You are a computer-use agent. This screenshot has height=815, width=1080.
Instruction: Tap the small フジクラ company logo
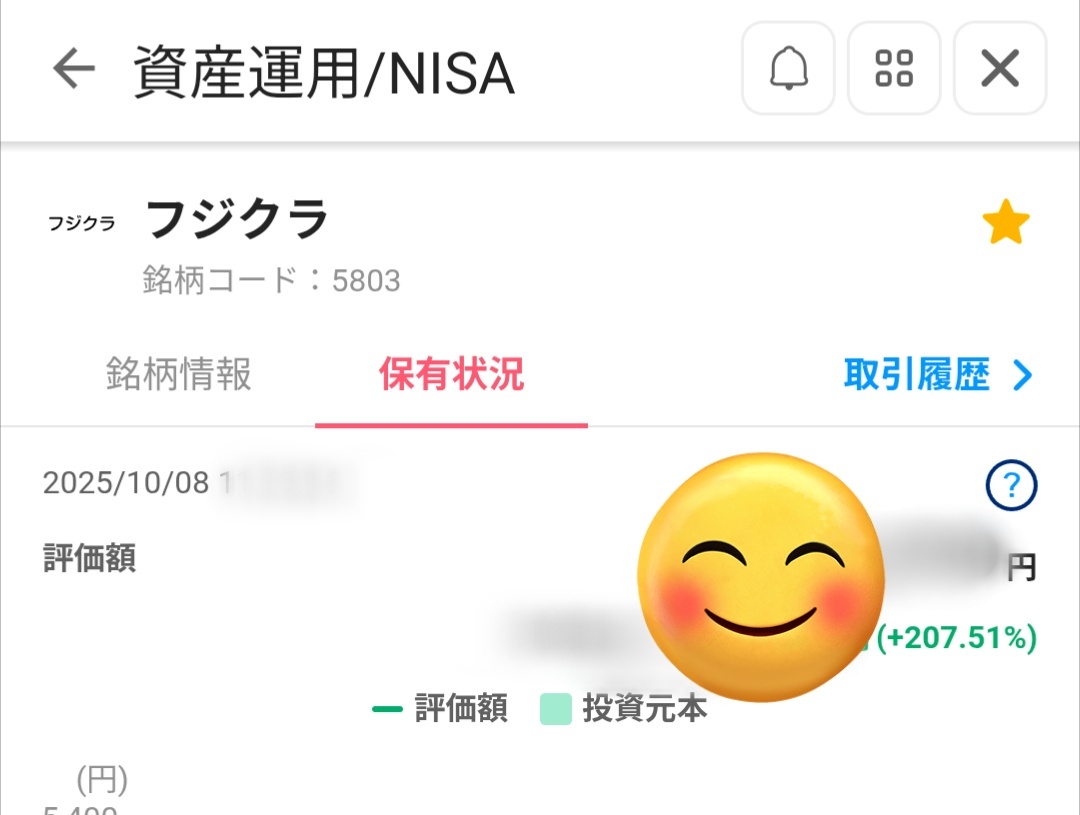[x=82, y=224]
